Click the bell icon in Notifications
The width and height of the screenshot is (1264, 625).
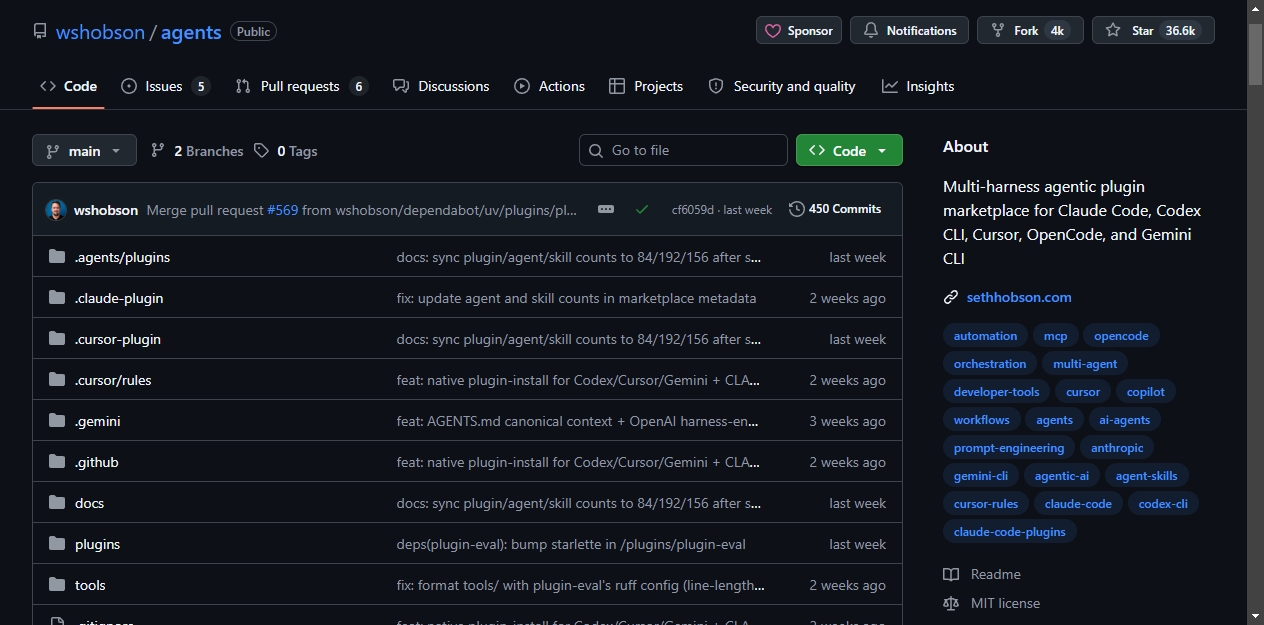tap(871, 31)
